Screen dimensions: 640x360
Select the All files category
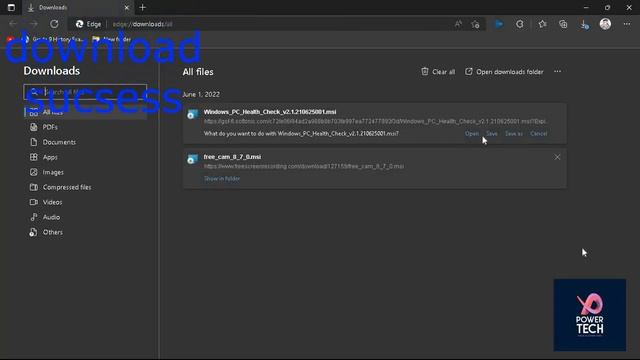pyautogui.click(x=85, y=112)
